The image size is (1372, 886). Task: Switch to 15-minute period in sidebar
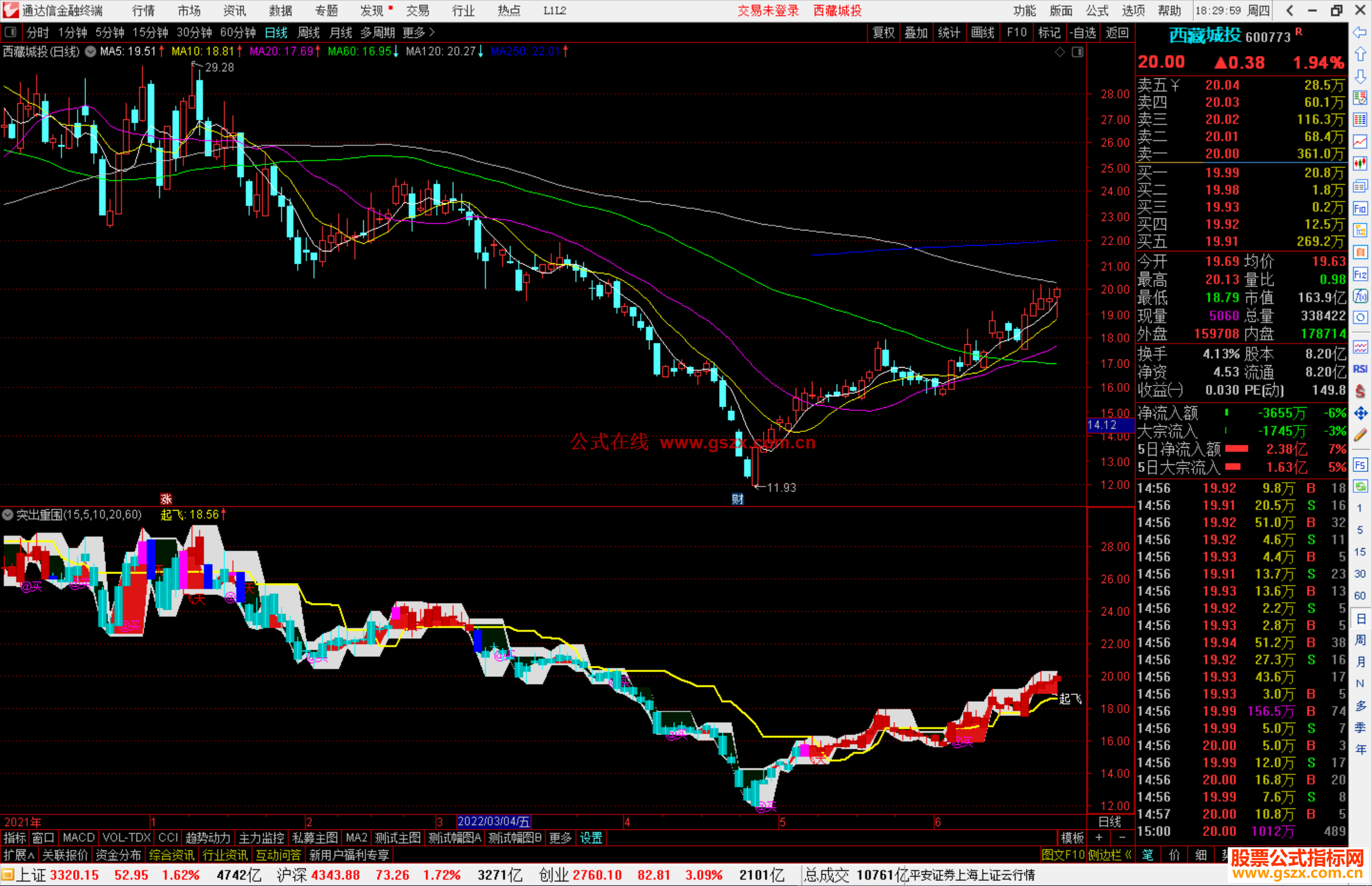coord(1360,552)
